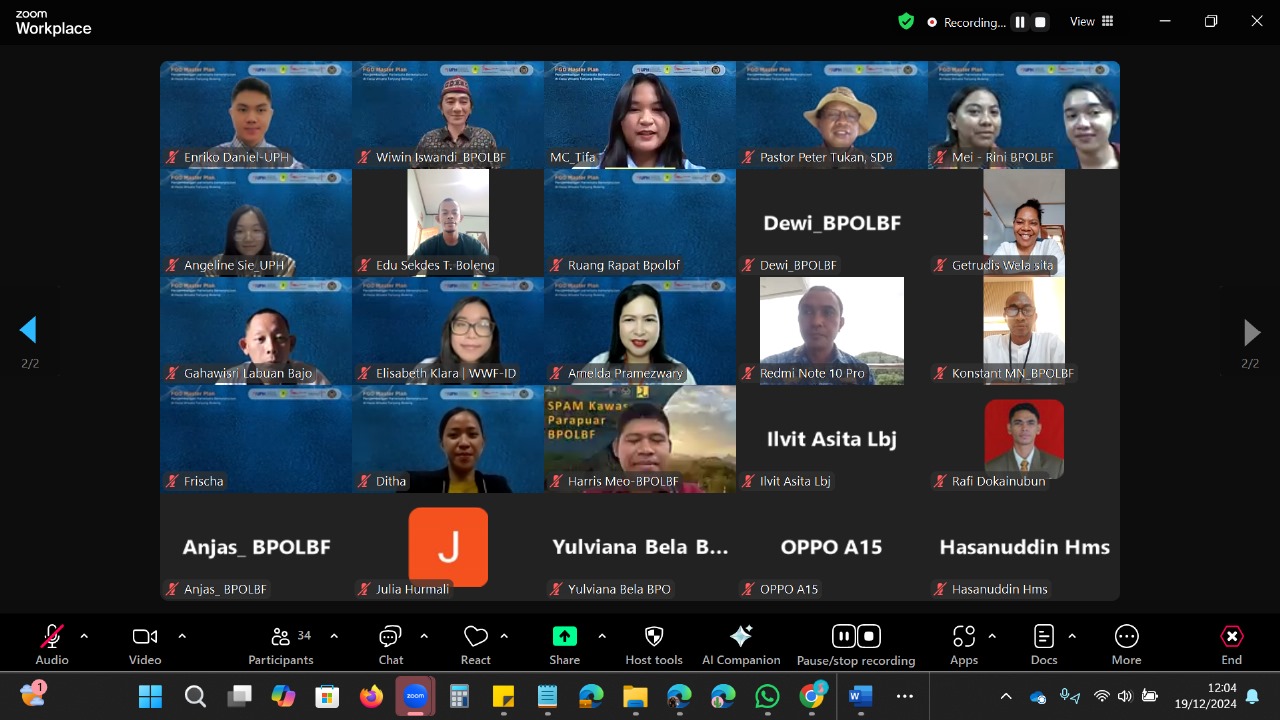Click the green Share screen icon
This screenshot has width=1280, height=720.
tap(564, 637)
